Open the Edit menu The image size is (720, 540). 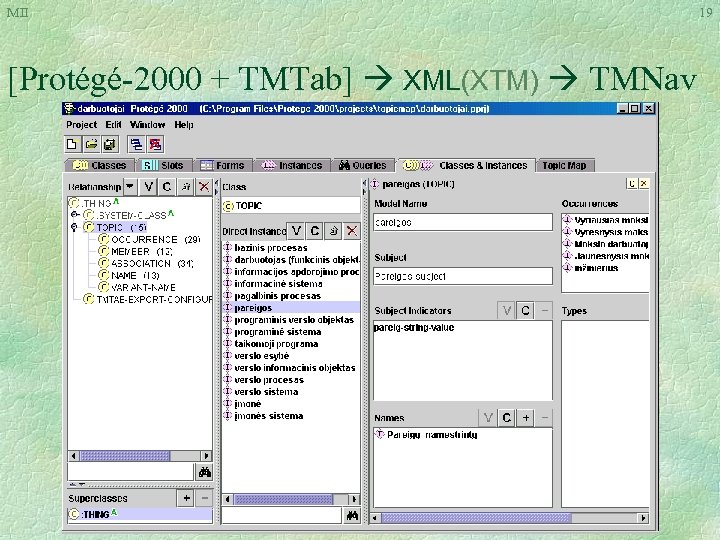[x=113, y=125]
